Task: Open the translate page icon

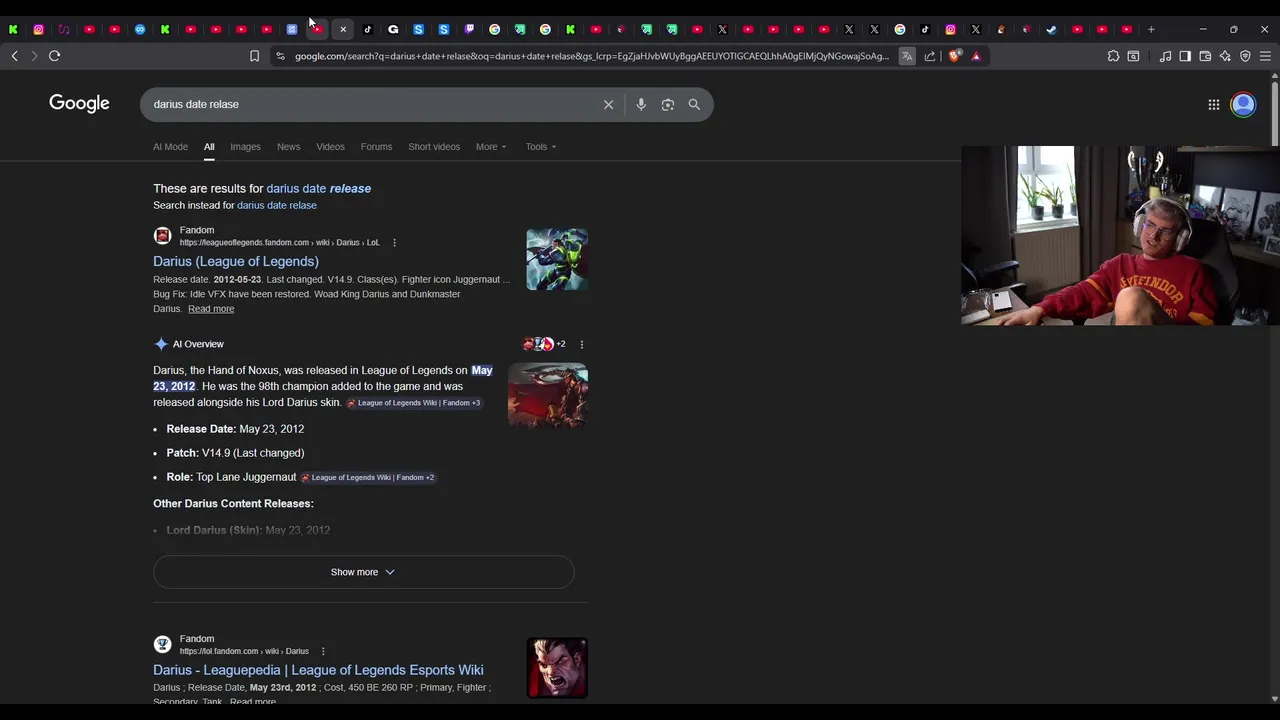Action: (907, 56)
